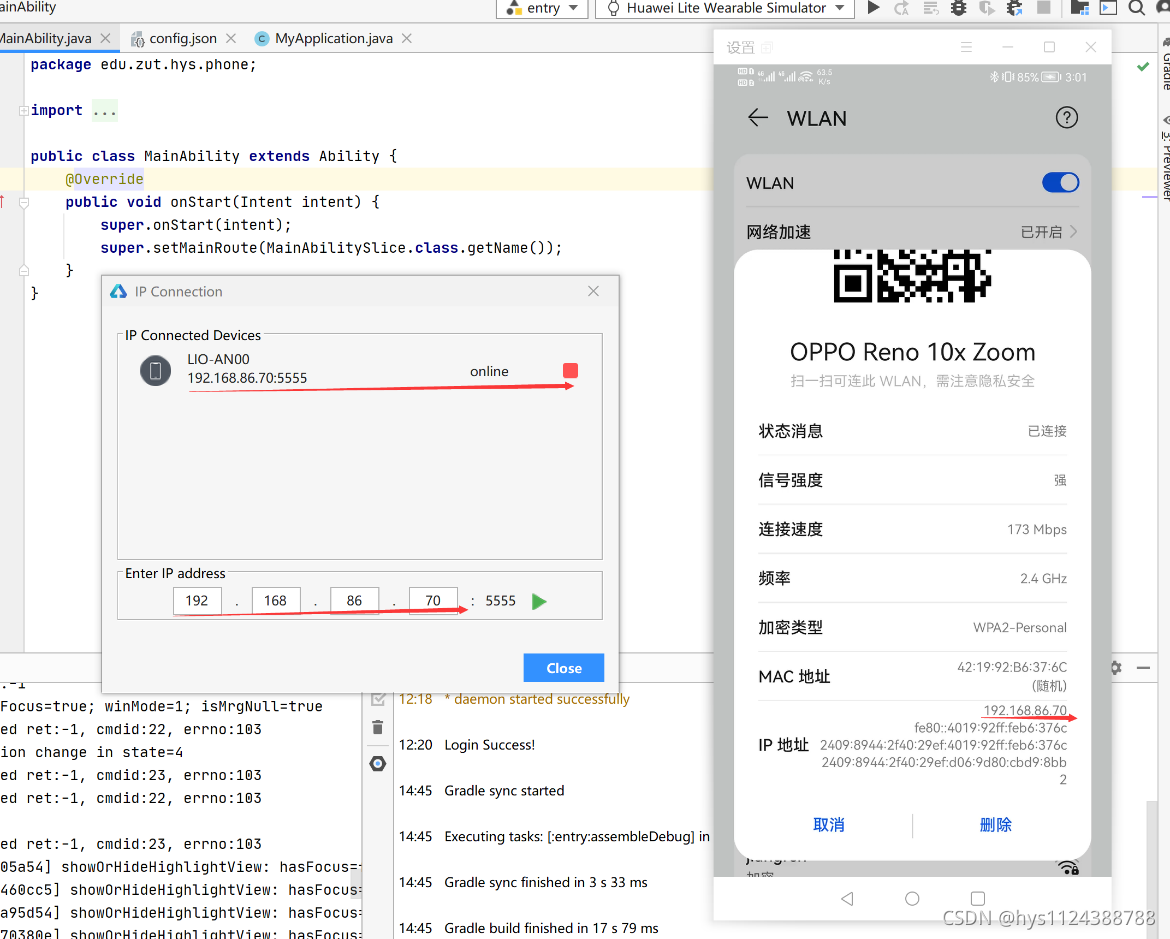Screen dimensions: 1170x939
Task: Click the coverage shield-run icon
Action: point(986,8)
